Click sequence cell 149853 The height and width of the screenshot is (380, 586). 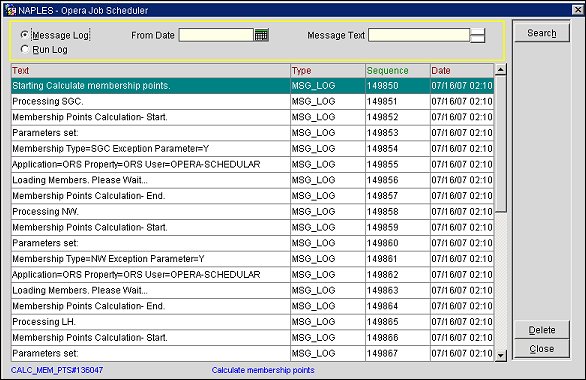point(398,133)
